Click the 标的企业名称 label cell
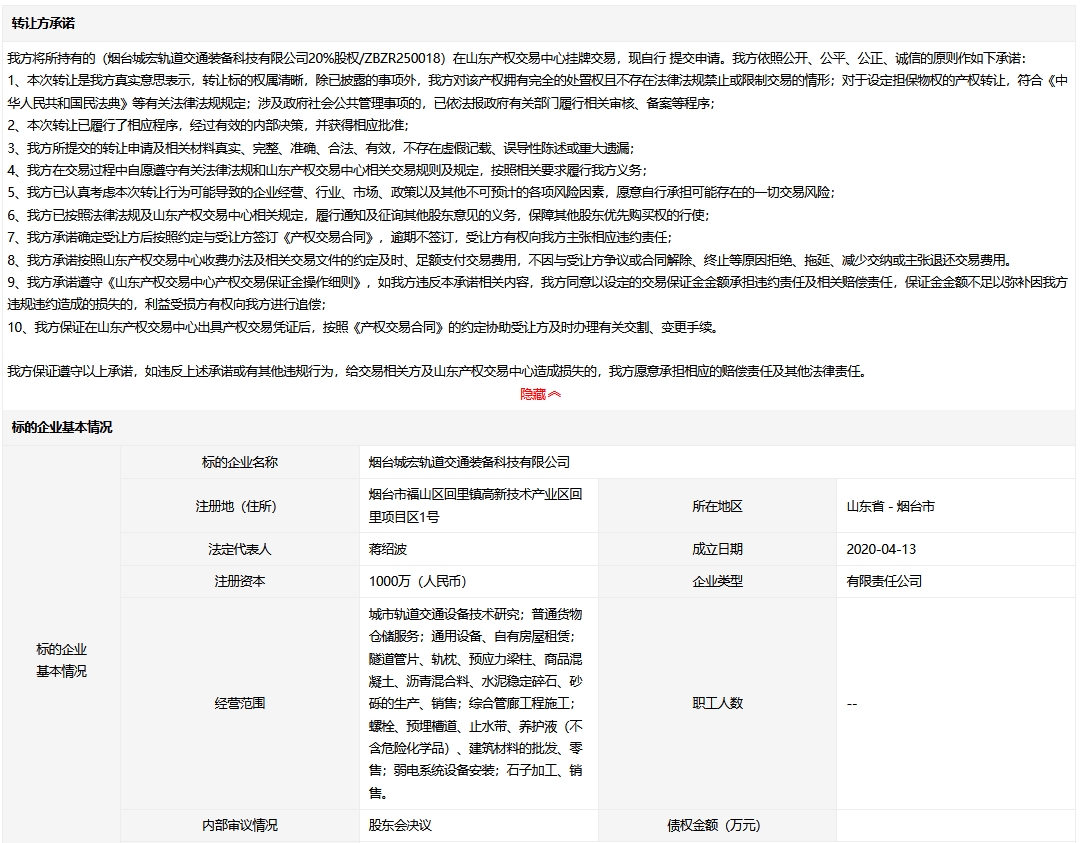This screenshot has height=843, width=1081. click(240, 462)
